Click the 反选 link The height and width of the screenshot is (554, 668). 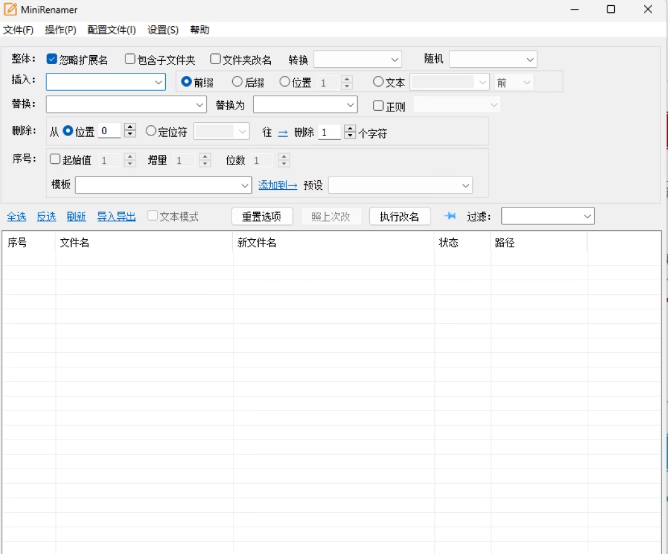pos(46,216)
